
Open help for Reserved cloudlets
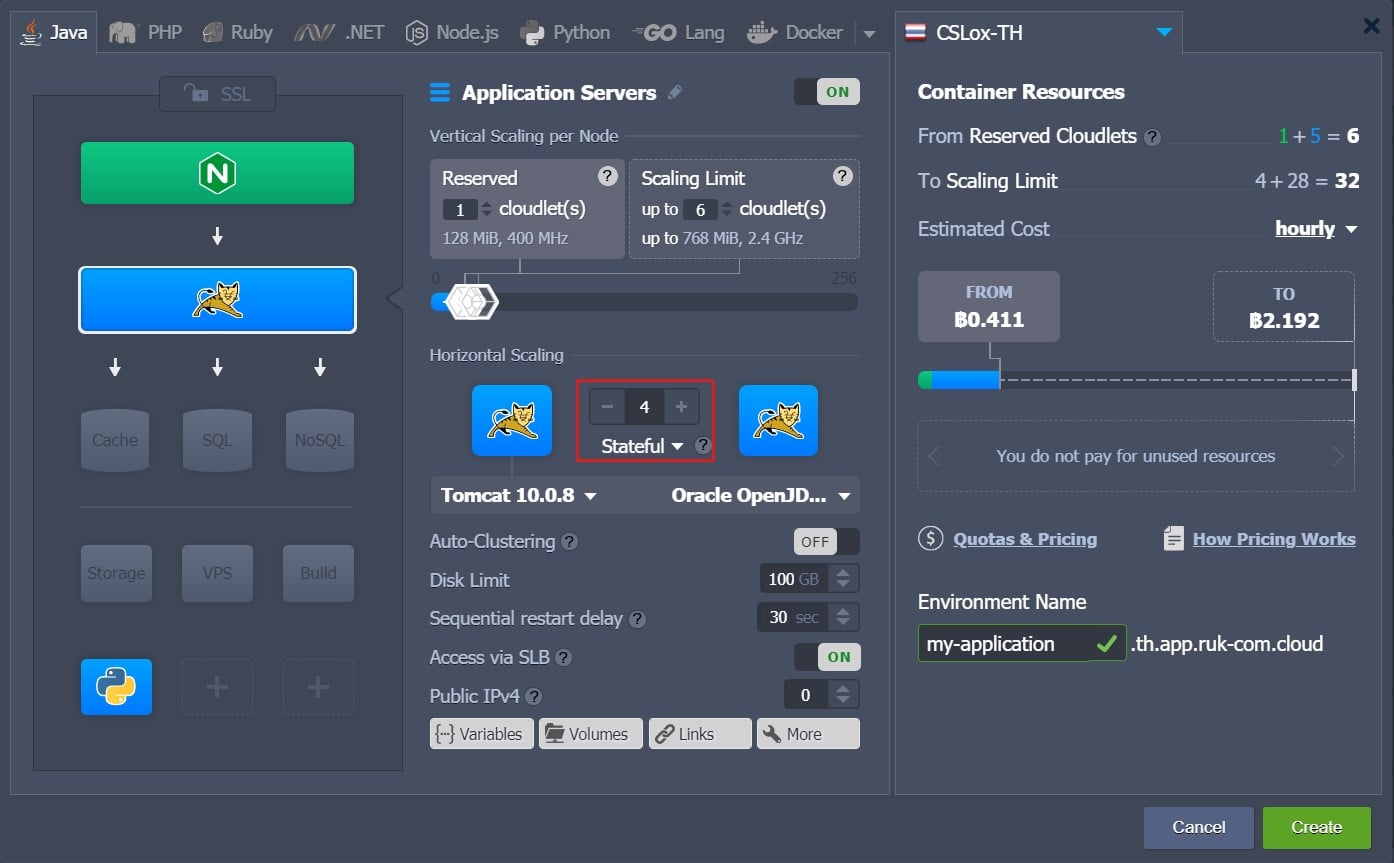(607, 176)
